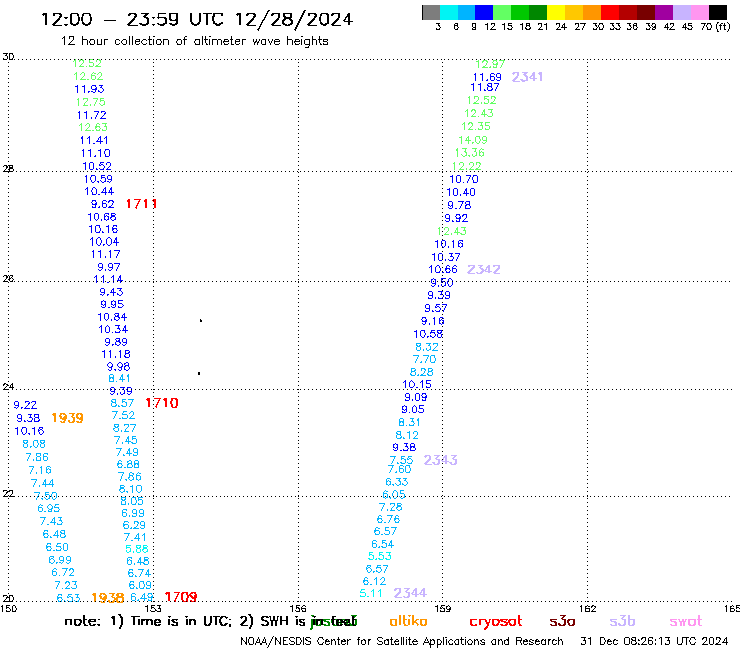Click the gray swatch in the wave-height legend
Viewport: 740px width, 650px height.
(x=431, y=12)
